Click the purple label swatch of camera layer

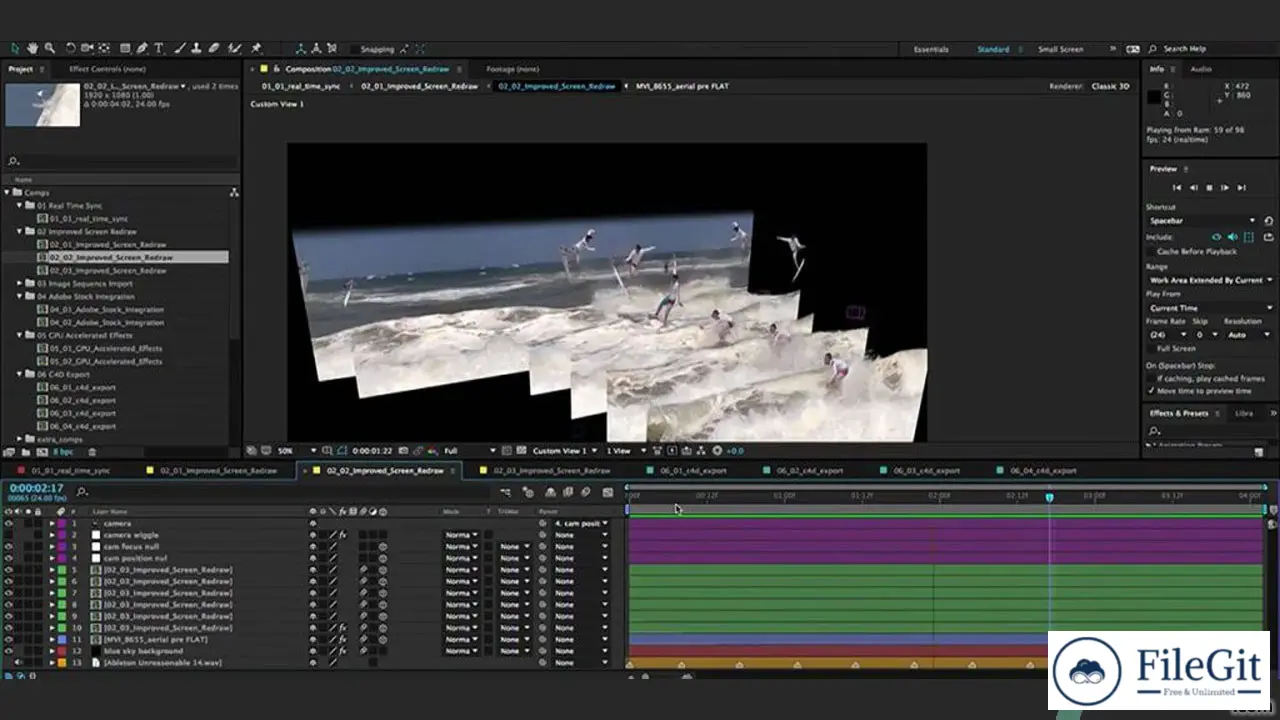pyautogui.click(x=61, y=523)
